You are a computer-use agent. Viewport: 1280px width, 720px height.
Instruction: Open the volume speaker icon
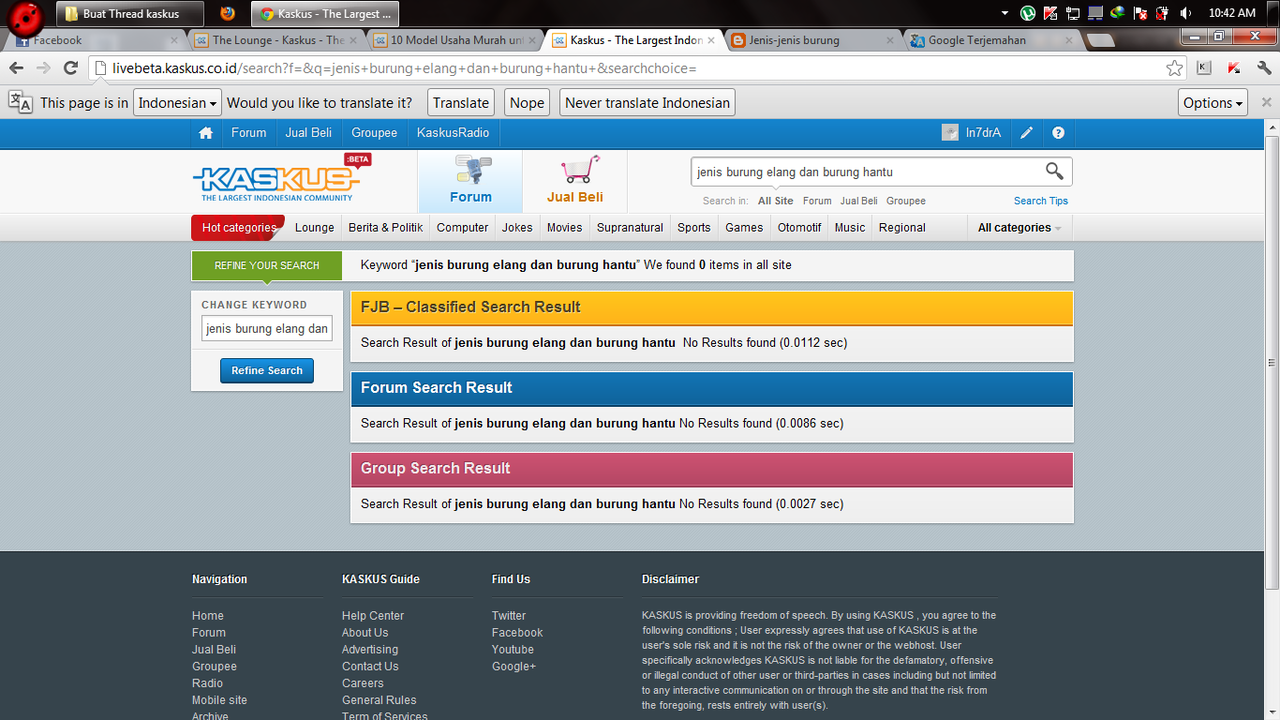point(1185,13)
